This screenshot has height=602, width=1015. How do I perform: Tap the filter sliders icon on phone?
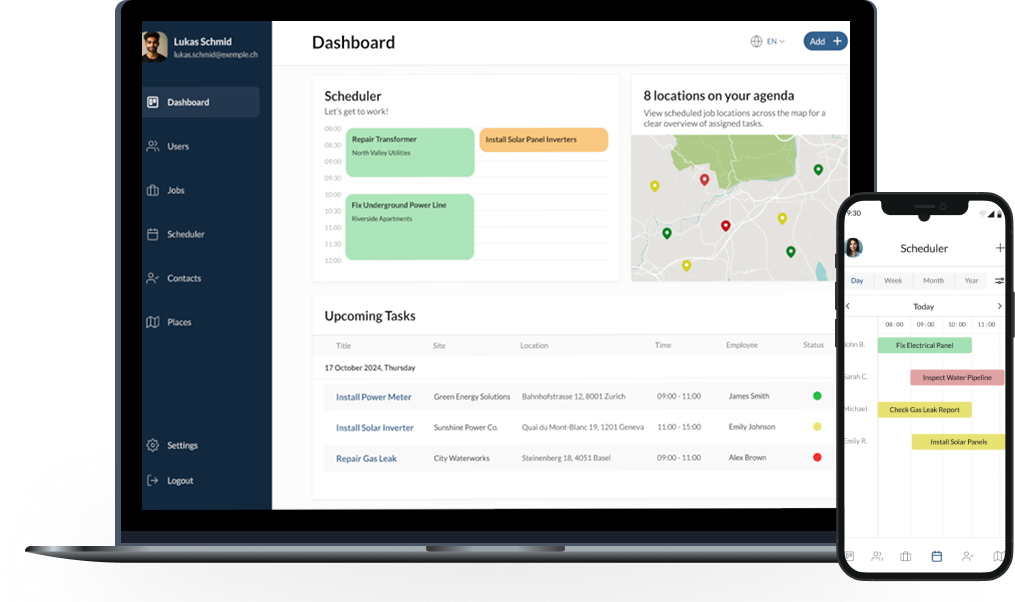click(999, 281)
